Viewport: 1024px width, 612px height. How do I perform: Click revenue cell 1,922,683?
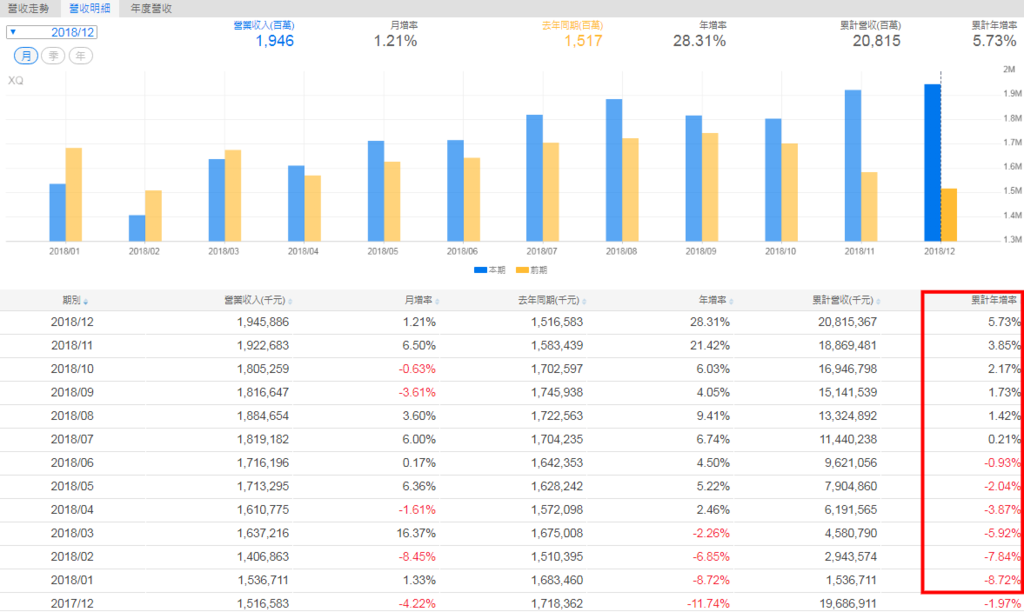pos(263,346)
